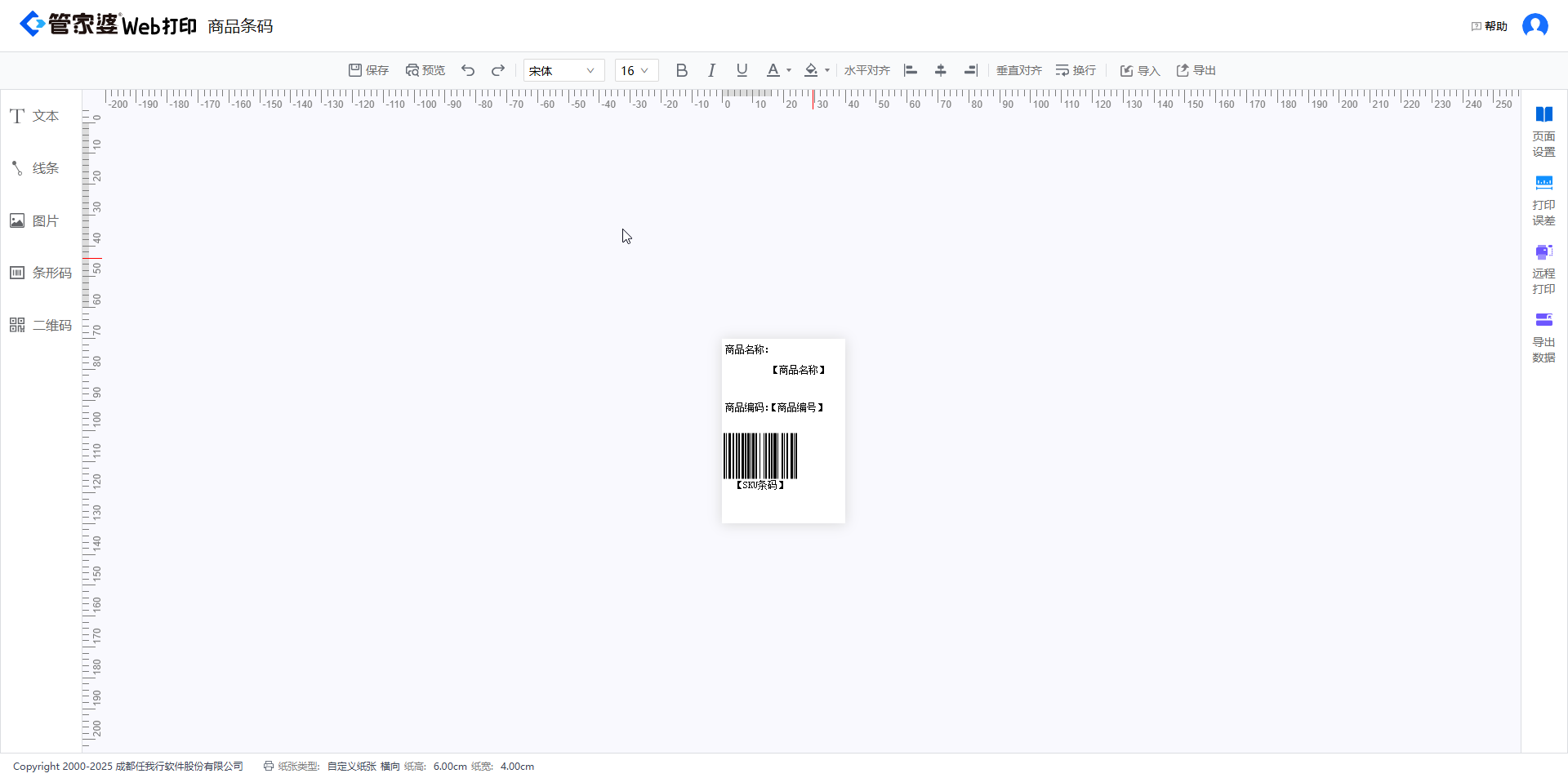Align content to the right horizontally
The image size is (1568, 778).
970,70
